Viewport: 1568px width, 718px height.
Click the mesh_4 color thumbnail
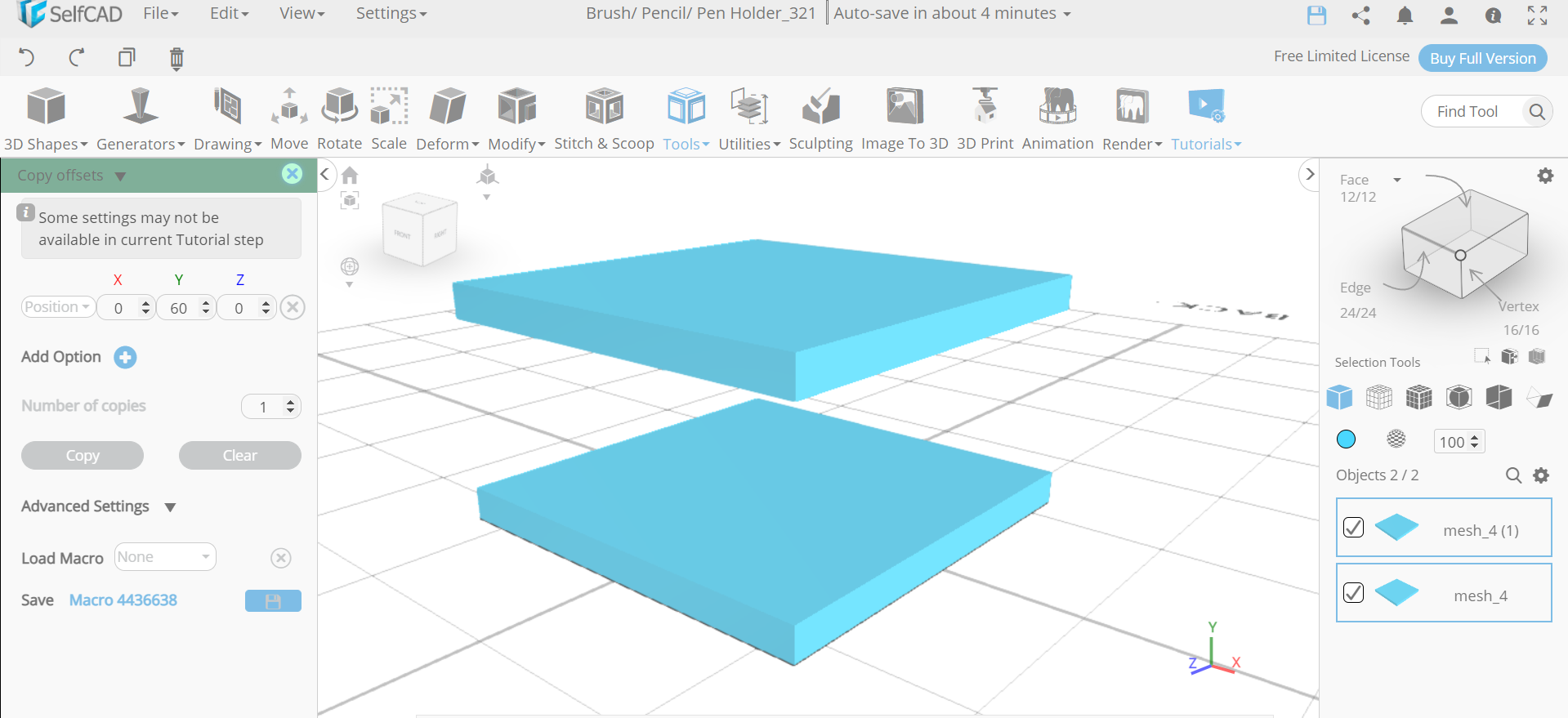coord(1396,592)
